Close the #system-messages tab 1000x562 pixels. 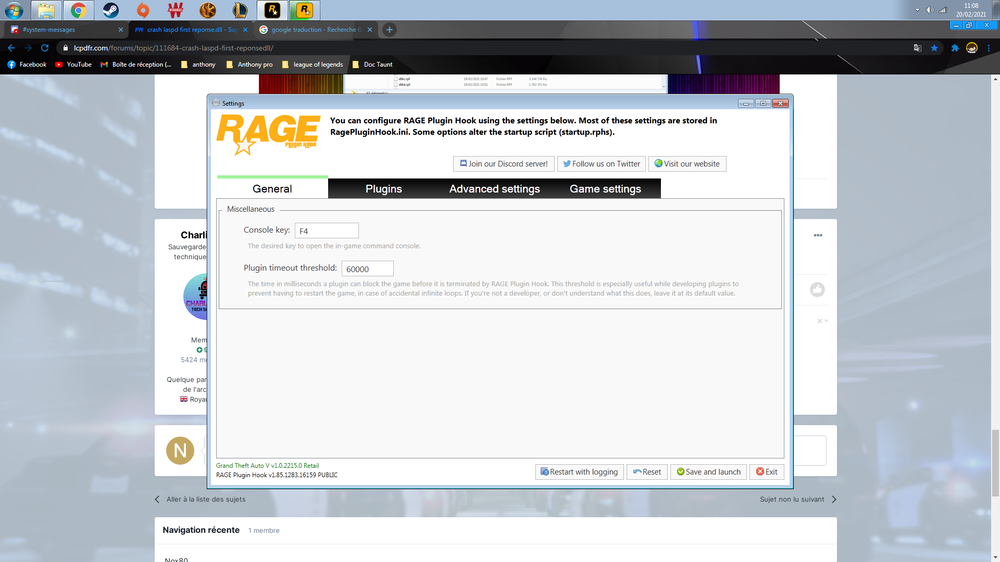pyautogui.click(x=121, y=29)
